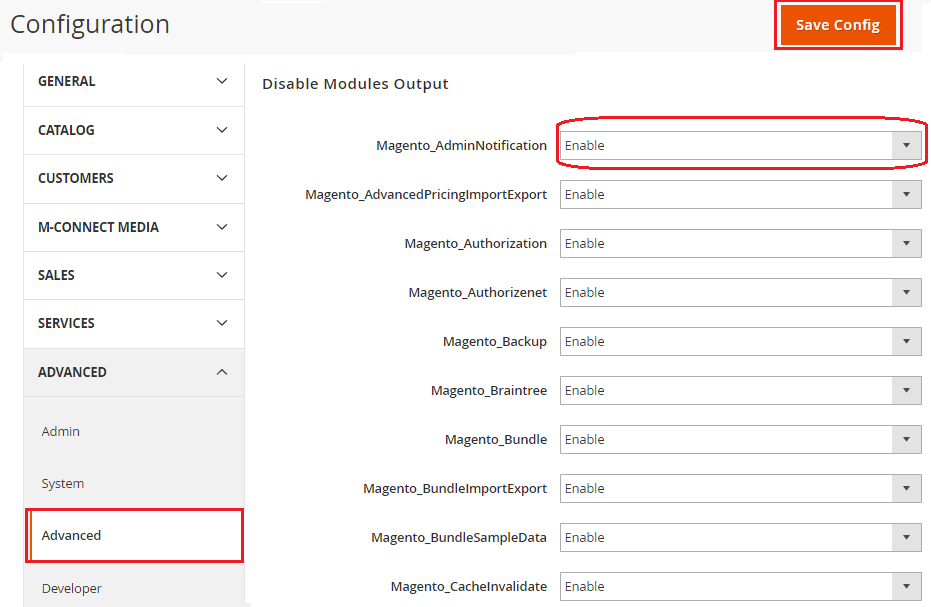Open the Magento_AdminNotification dropdown
Viewport: 931px width, 607px height.
740,146
